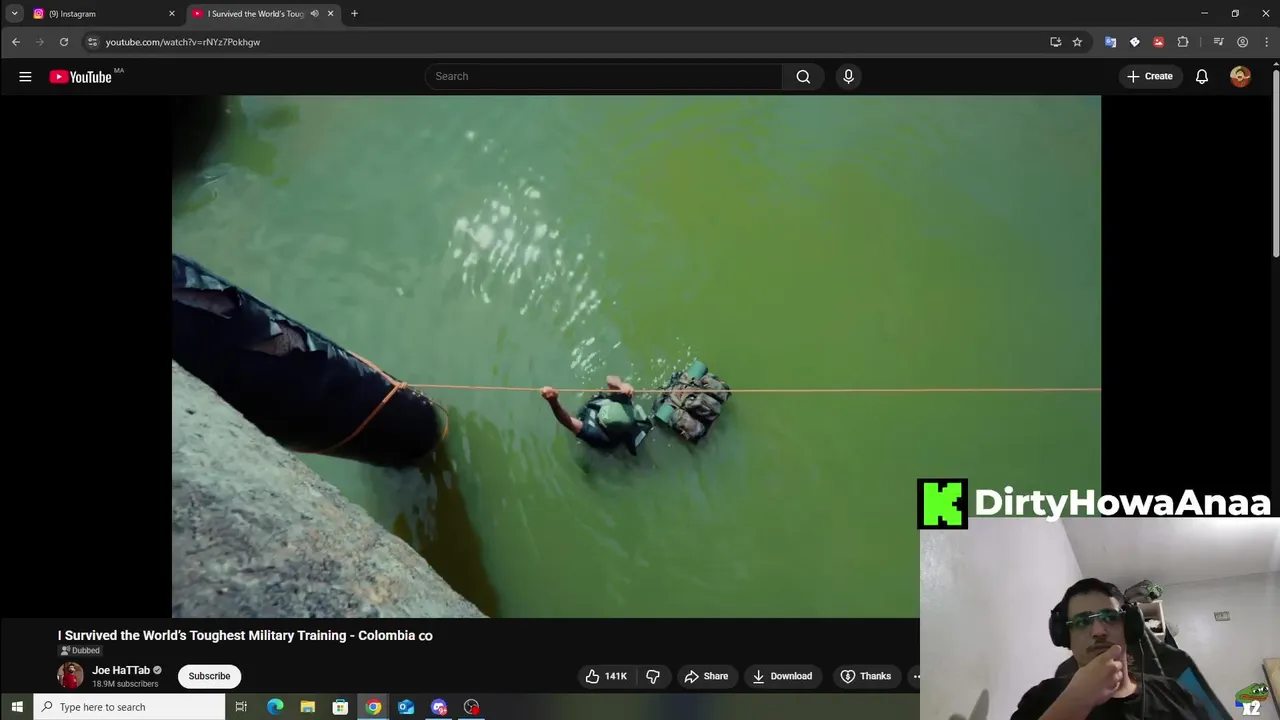Install app icon in the address bar
Screen dimensions: 1280x720
[x=1055, y=42]
